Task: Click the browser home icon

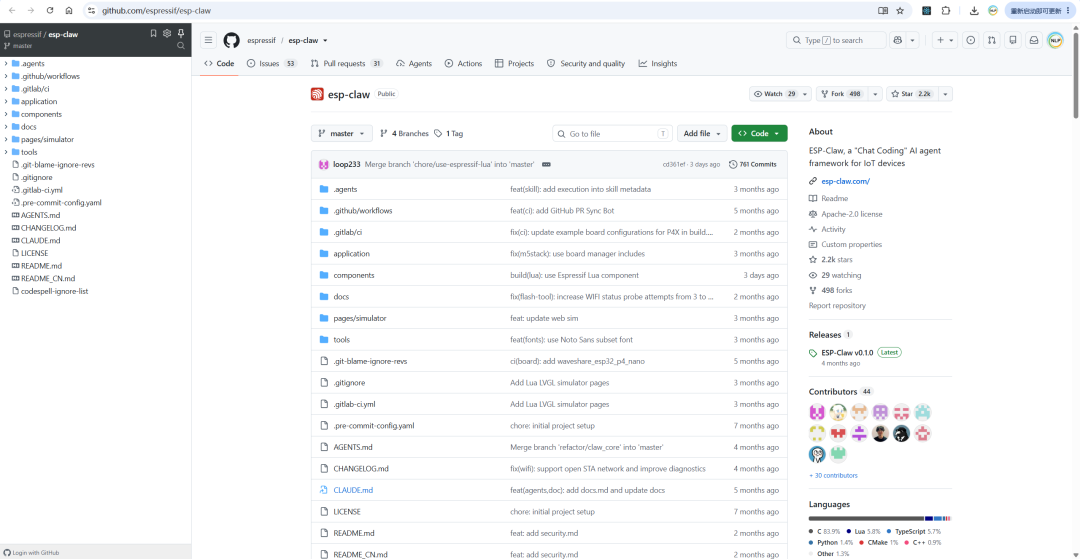Action: (x=69, y=10)
